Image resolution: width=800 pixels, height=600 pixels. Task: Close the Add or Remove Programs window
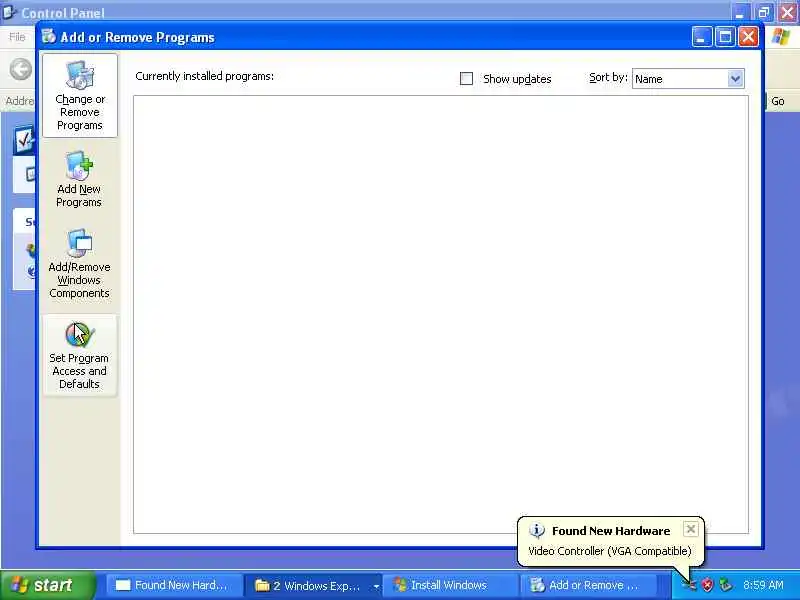pyautogui.click(x=748, y=37)
